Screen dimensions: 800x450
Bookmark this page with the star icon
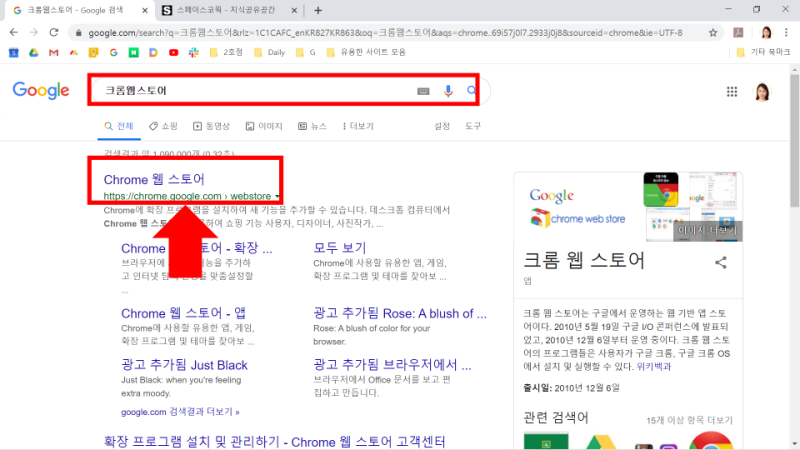pyautogui.click(x=713, y=33)
